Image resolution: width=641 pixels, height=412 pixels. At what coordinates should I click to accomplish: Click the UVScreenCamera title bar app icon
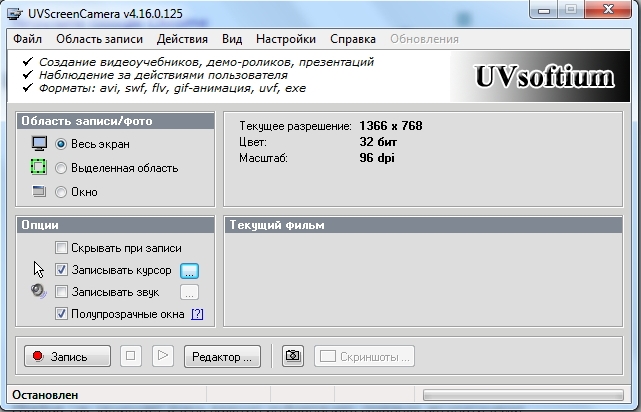coord(15,14)
